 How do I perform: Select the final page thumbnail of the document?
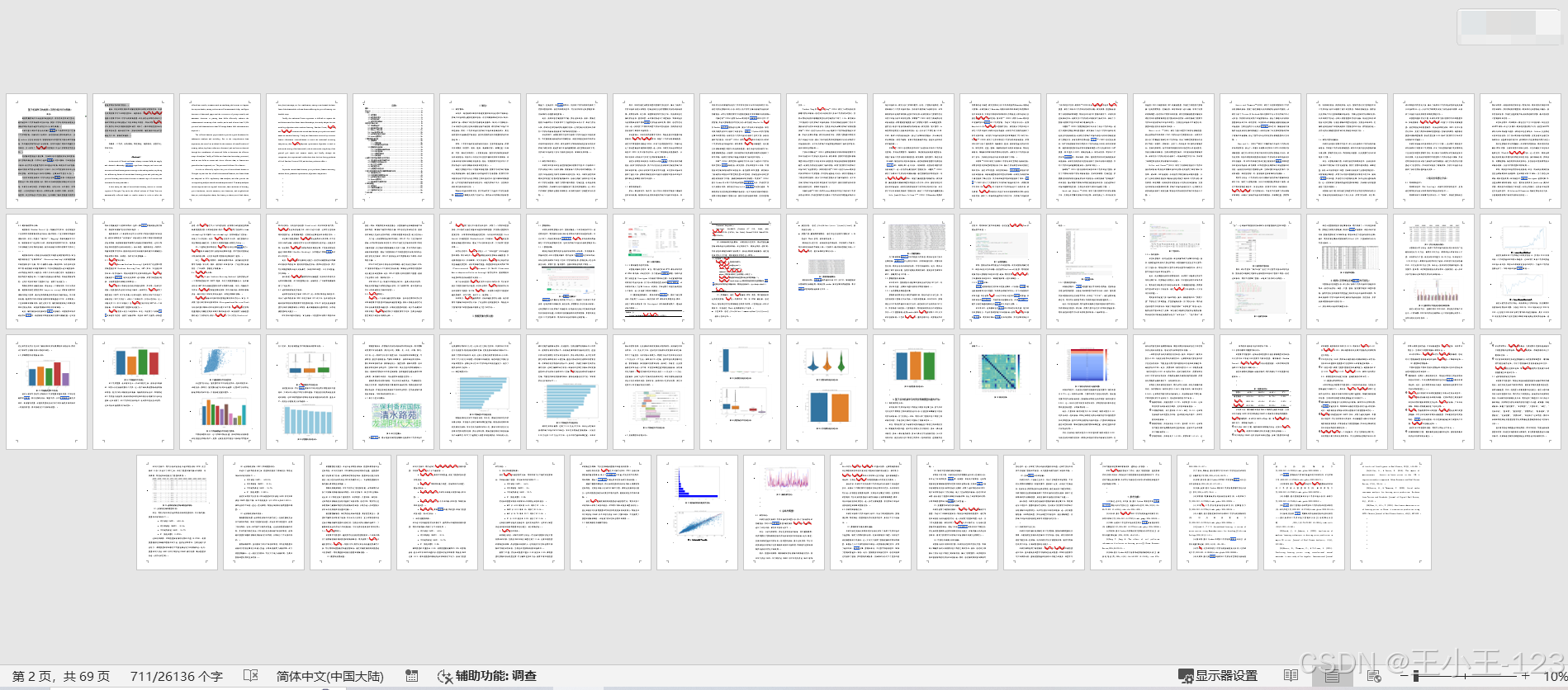1390,512
